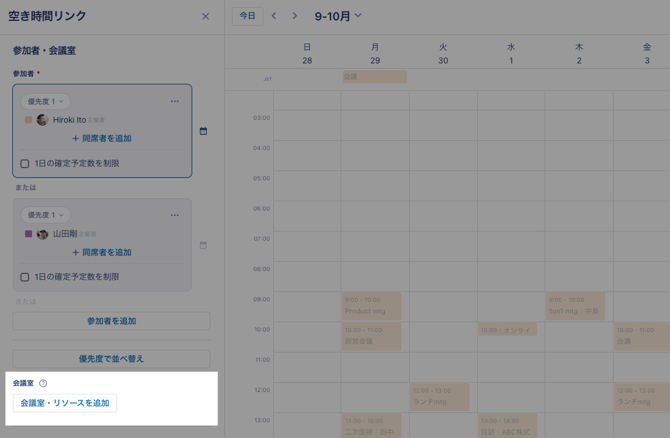Close the 空き時間リンク panel

coord(205,16)
